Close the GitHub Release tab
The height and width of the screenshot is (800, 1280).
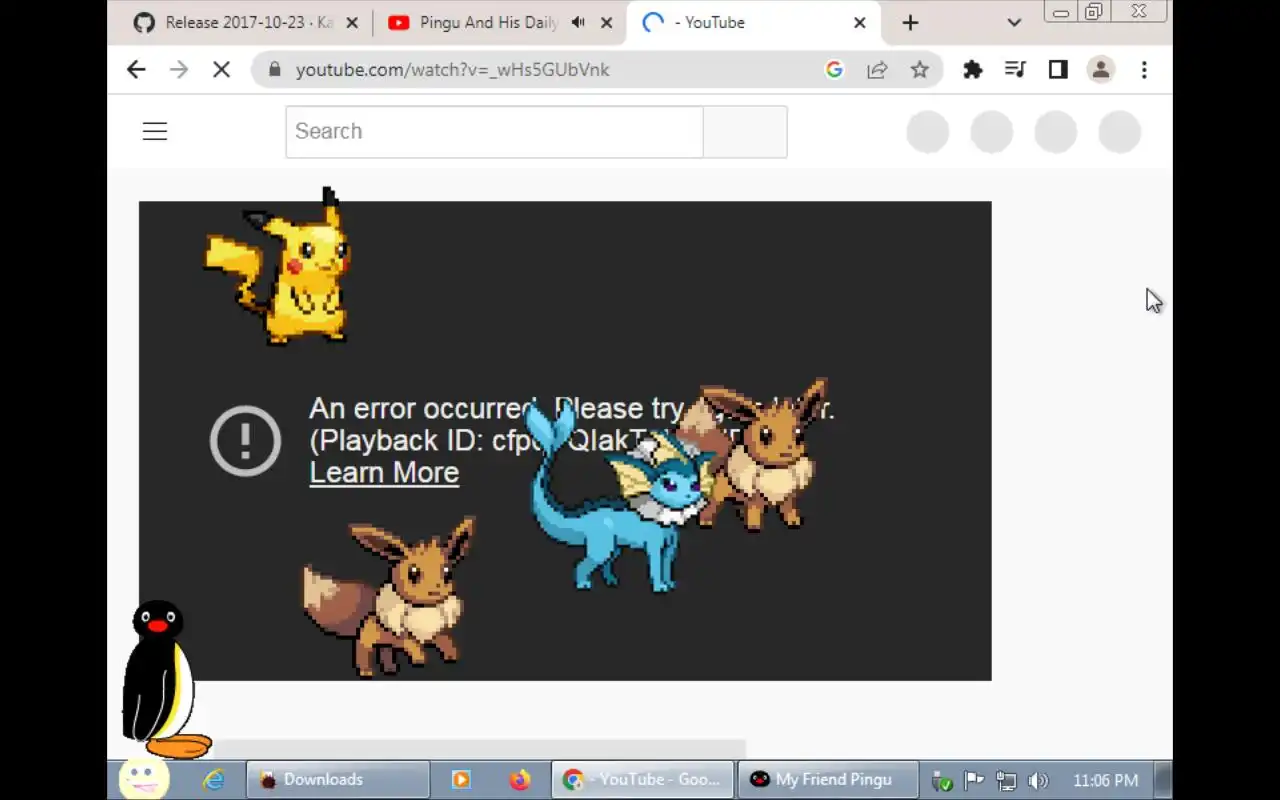pos(352,22)
